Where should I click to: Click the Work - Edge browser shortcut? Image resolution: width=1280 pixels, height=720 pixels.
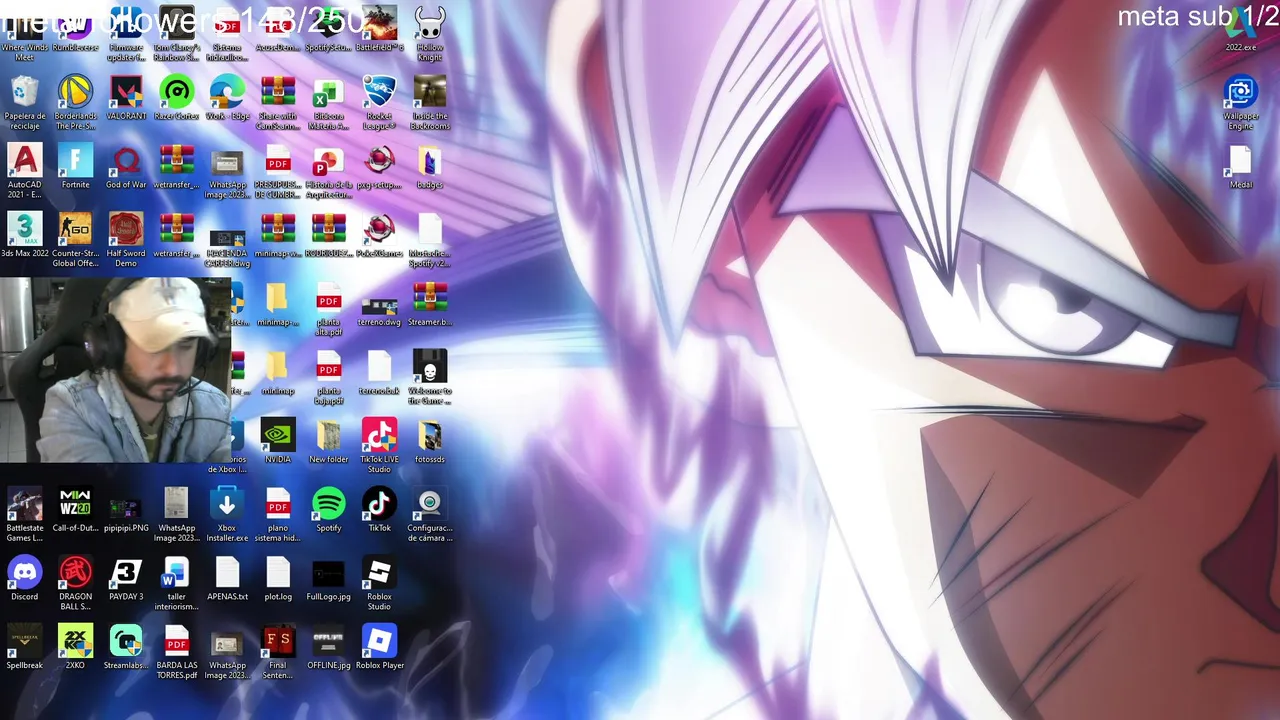tap(227, 98)
